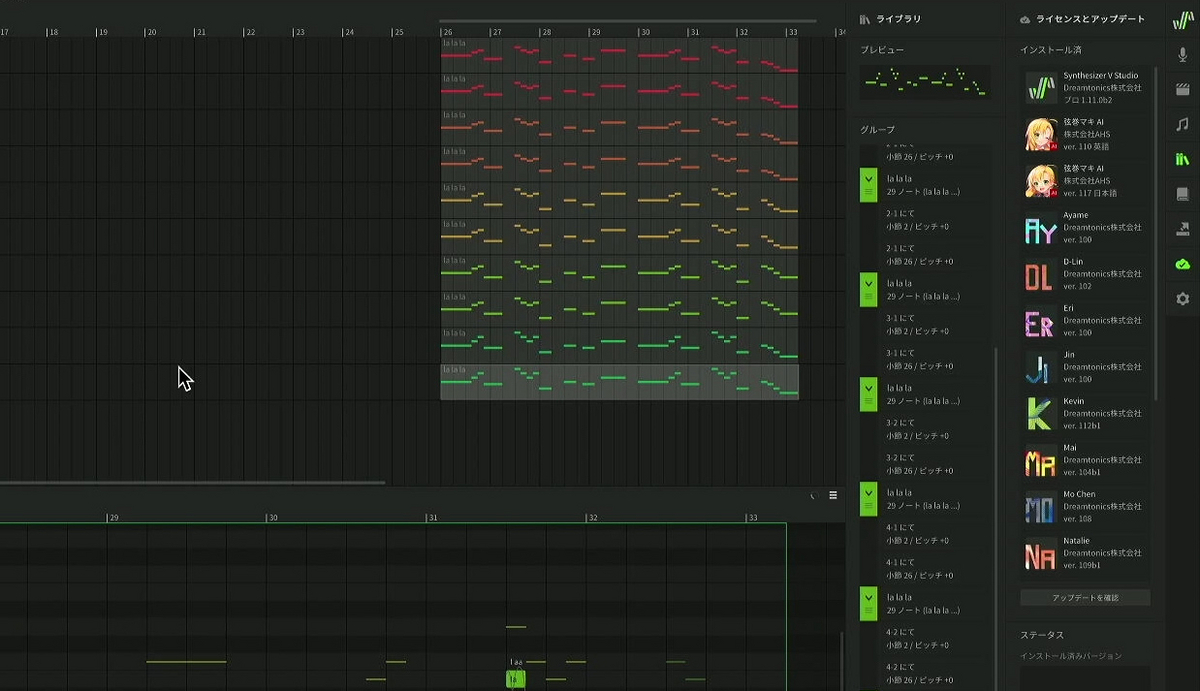The image size is (1200, 691).
Task: Click the piano roll hamburger menu icon
Action: coord(833,495)
